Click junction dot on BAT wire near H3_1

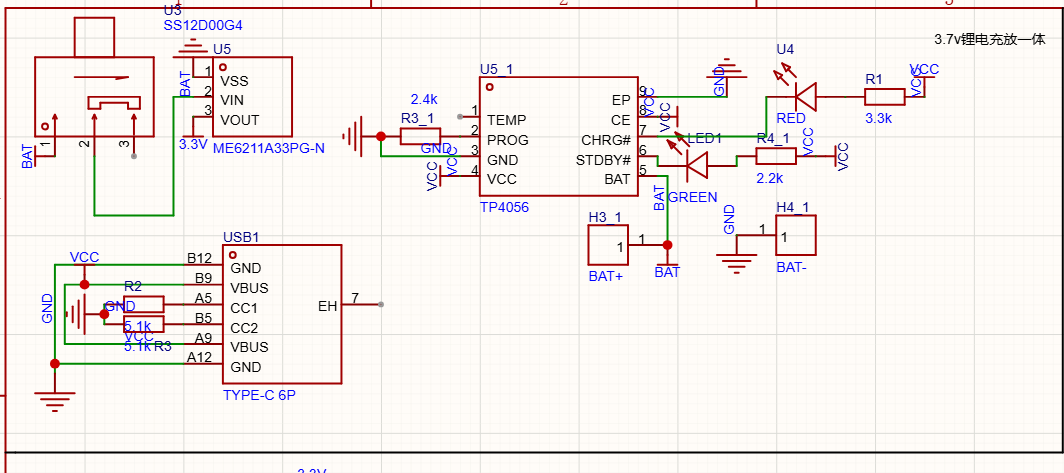click(x=667, y=245)
